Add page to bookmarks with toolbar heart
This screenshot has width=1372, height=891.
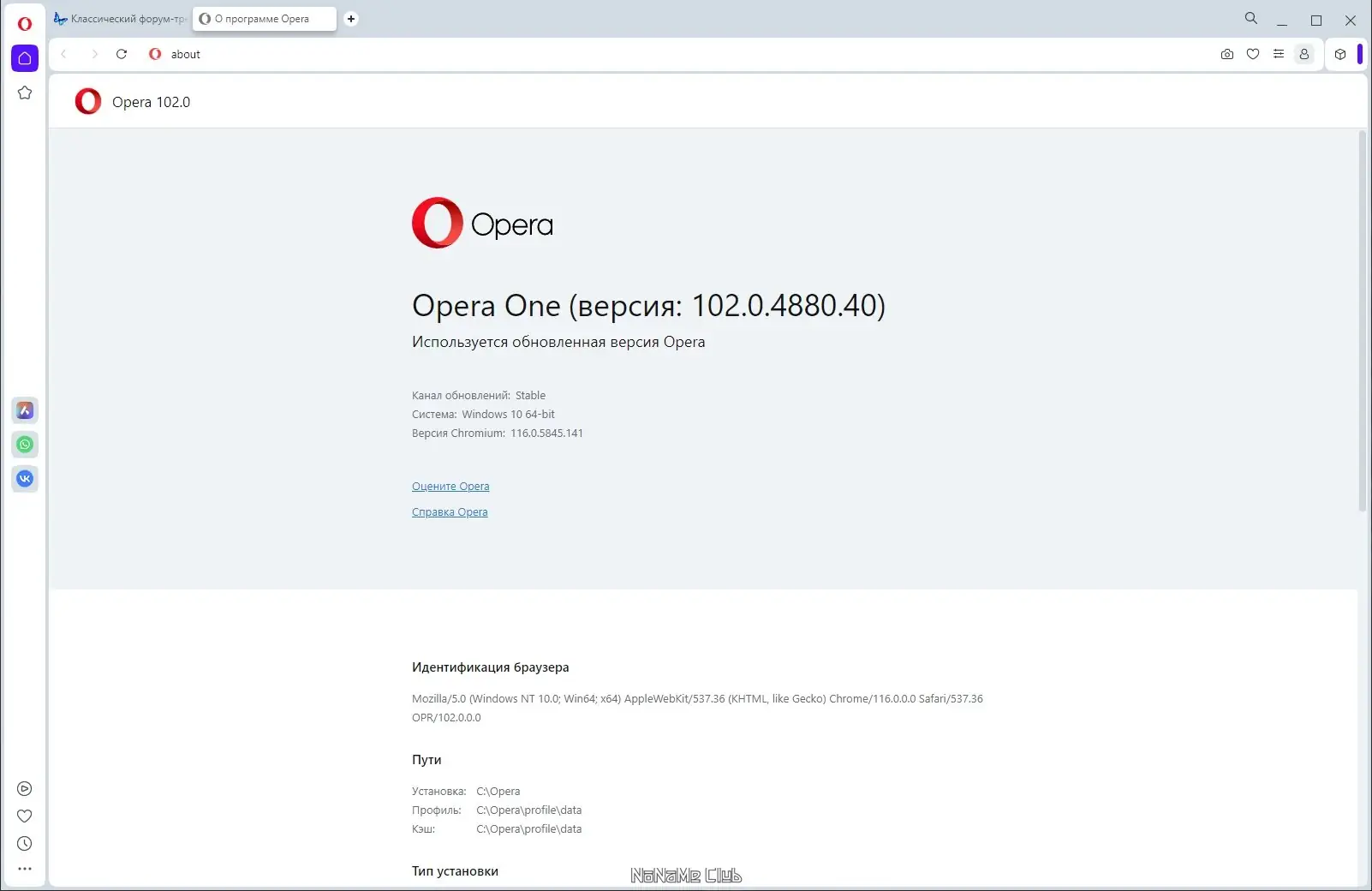click(1253, 54)
